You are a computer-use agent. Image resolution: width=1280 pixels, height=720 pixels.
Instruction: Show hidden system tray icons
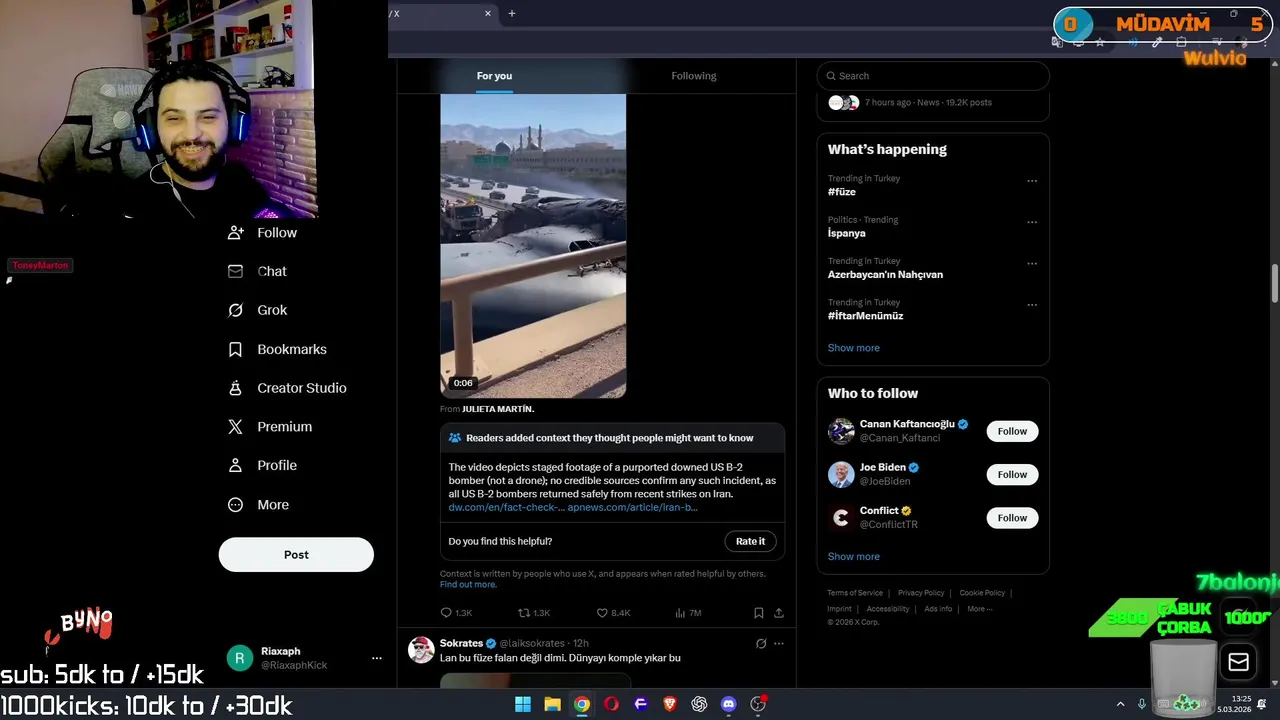point(1120,704)
